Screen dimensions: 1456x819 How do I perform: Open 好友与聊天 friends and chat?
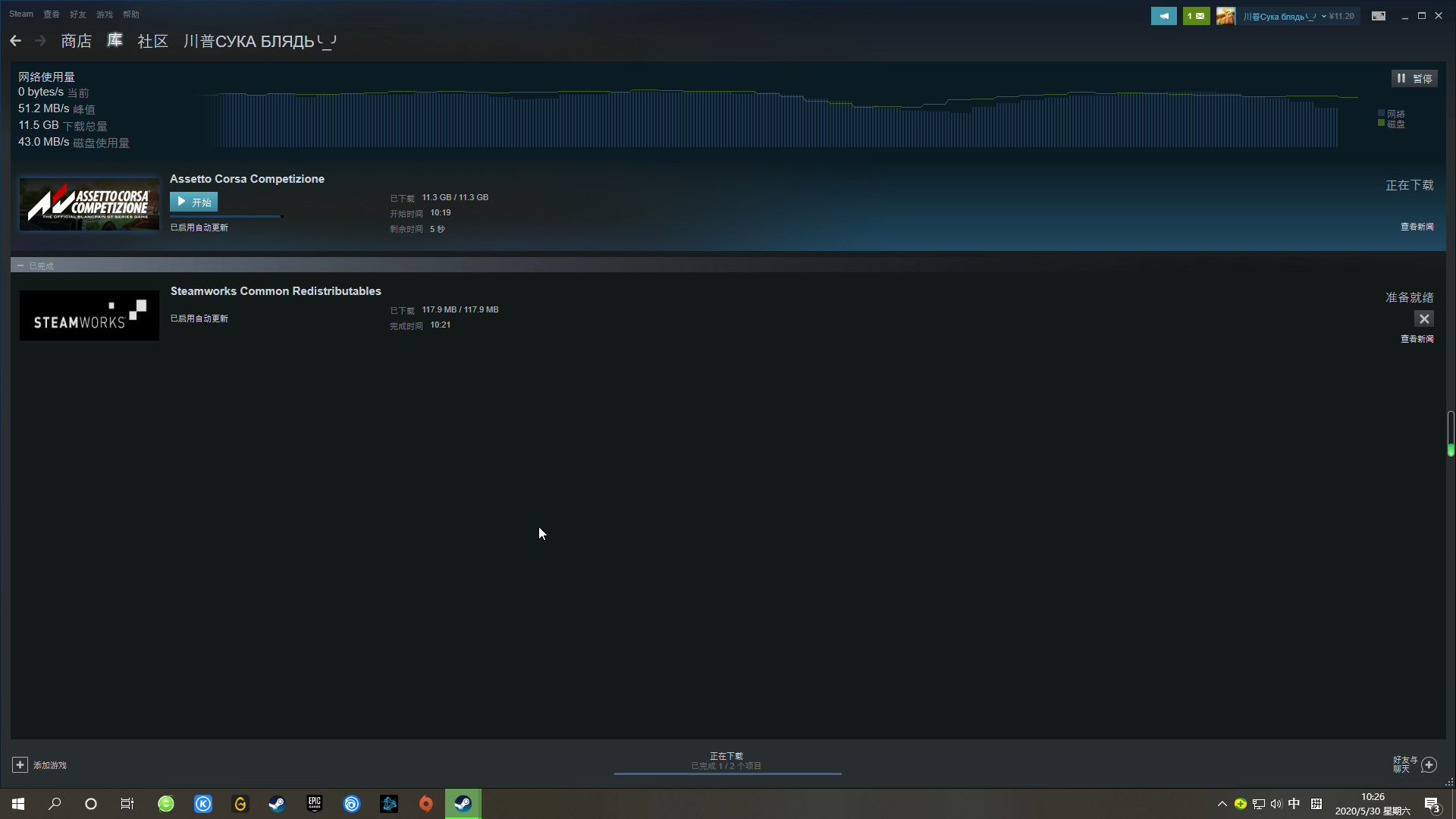point(1405,764)
